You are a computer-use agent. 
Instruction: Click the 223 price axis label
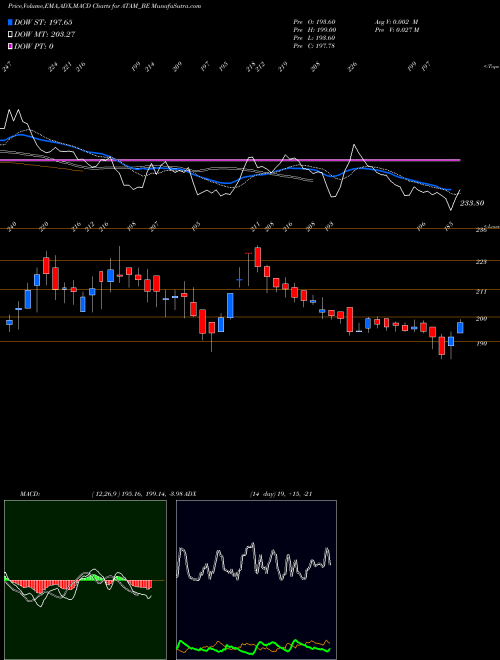(x=481, y=262)
